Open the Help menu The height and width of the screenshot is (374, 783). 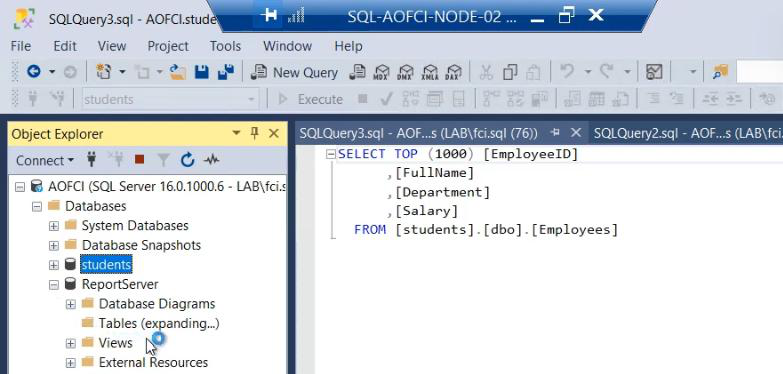(349, 46)
